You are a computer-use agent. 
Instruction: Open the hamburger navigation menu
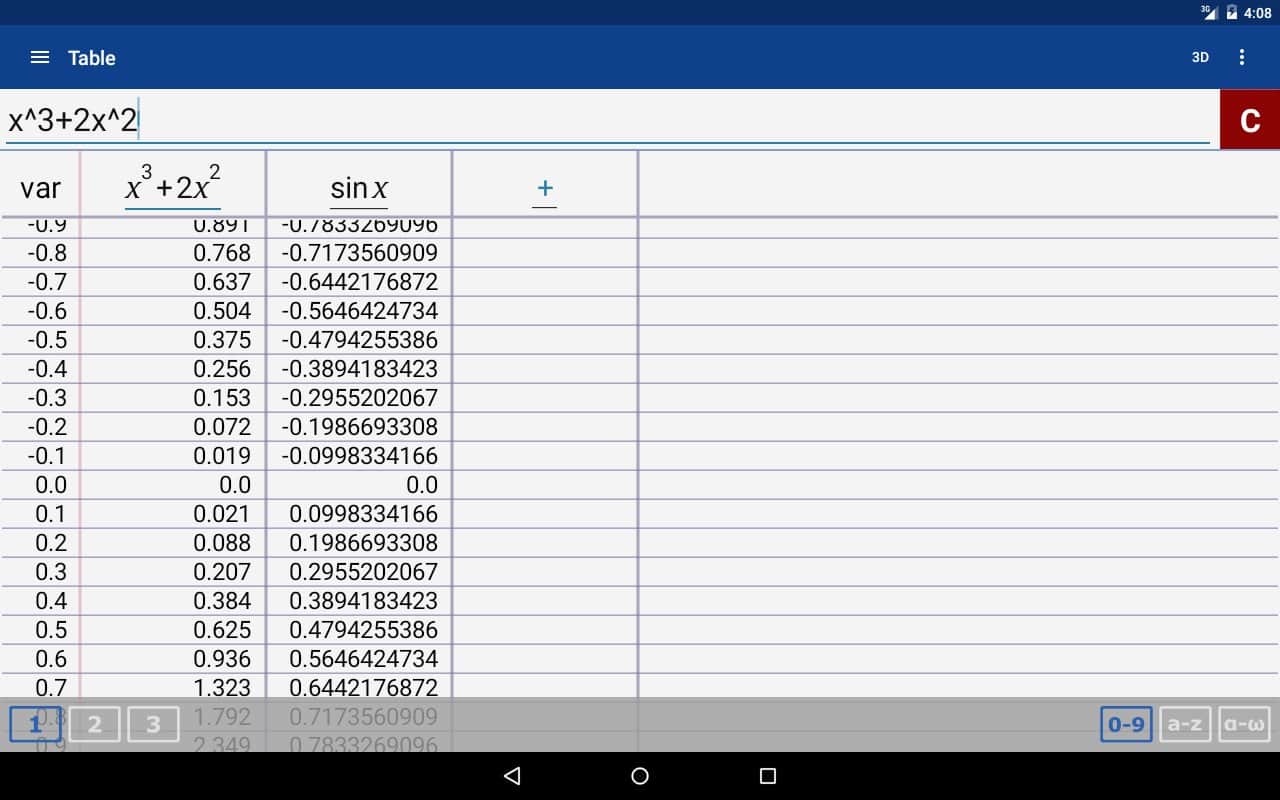40,58
